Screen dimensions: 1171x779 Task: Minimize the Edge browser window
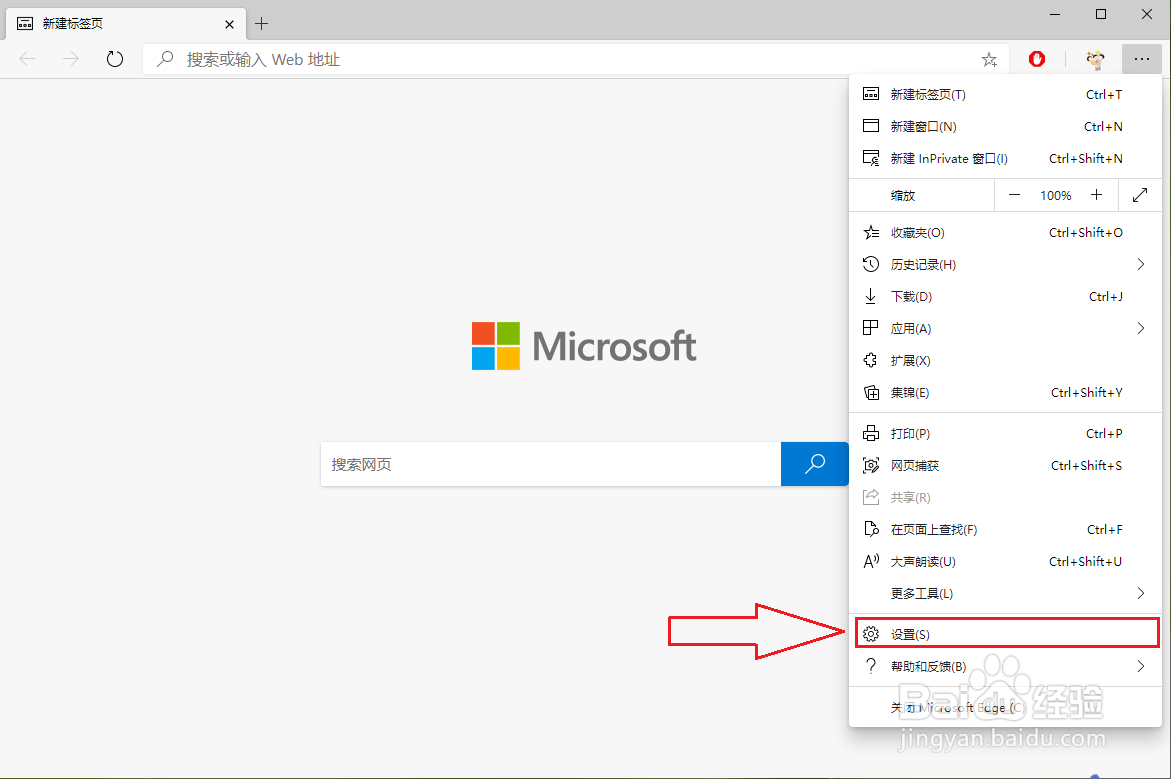[1055, 14]
